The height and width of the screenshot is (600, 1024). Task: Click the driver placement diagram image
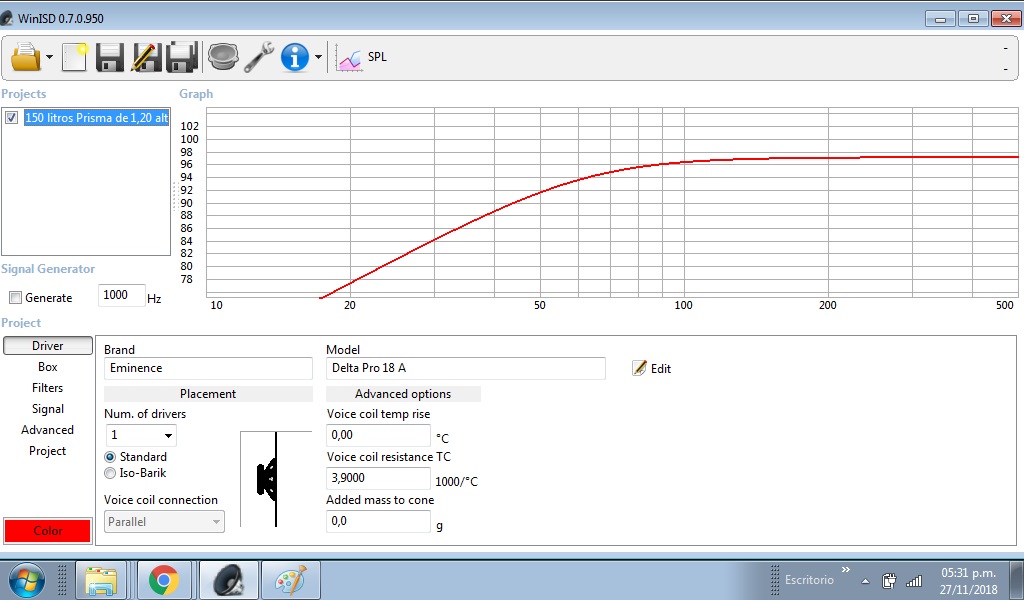(276, 479)
